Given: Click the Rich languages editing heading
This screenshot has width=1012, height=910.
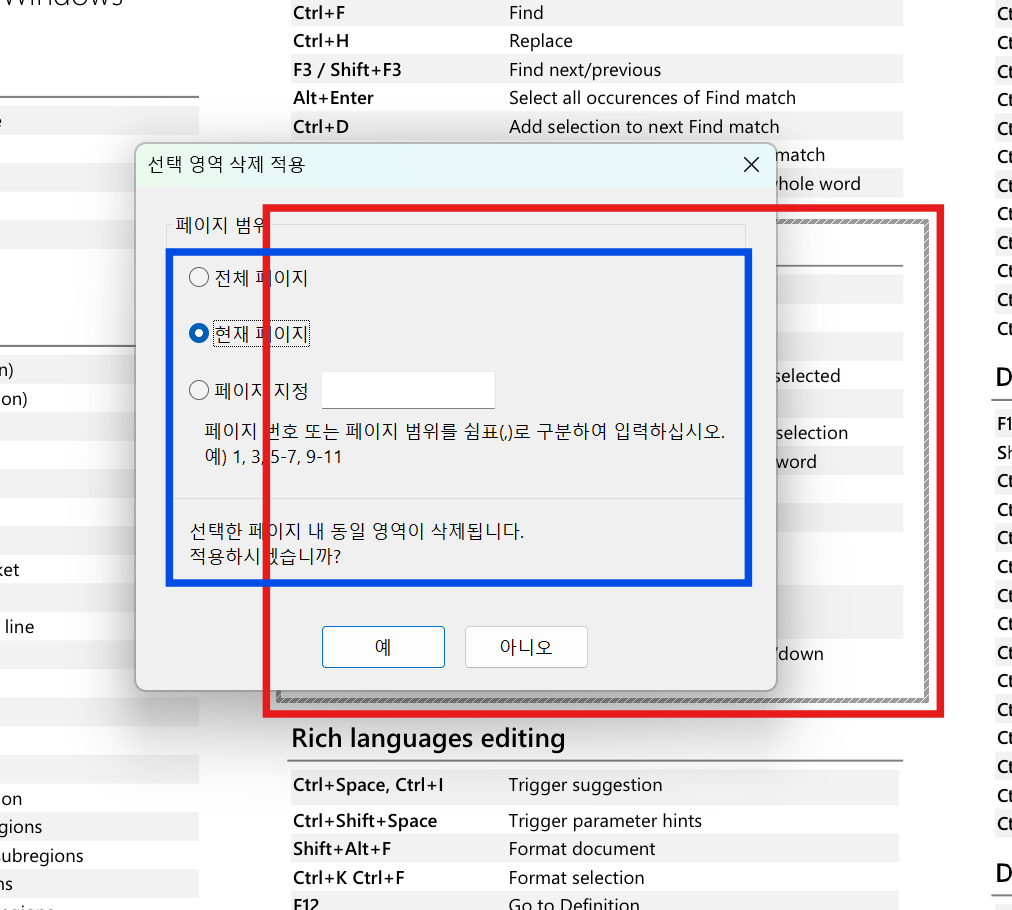Looking at the screenshot, I should 429,738.
